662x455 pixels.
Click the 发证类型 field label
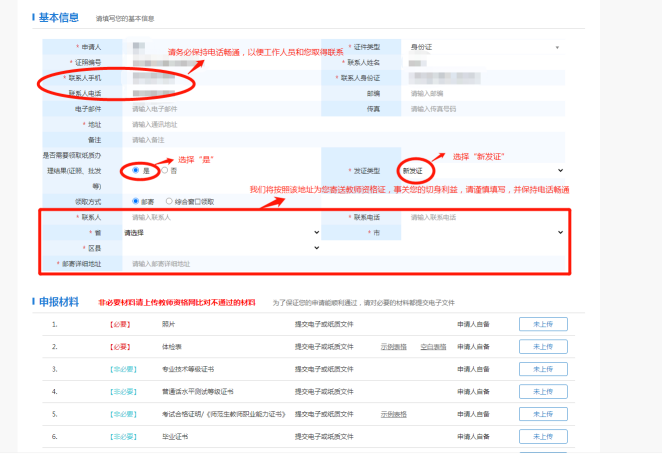click(366, 171)
